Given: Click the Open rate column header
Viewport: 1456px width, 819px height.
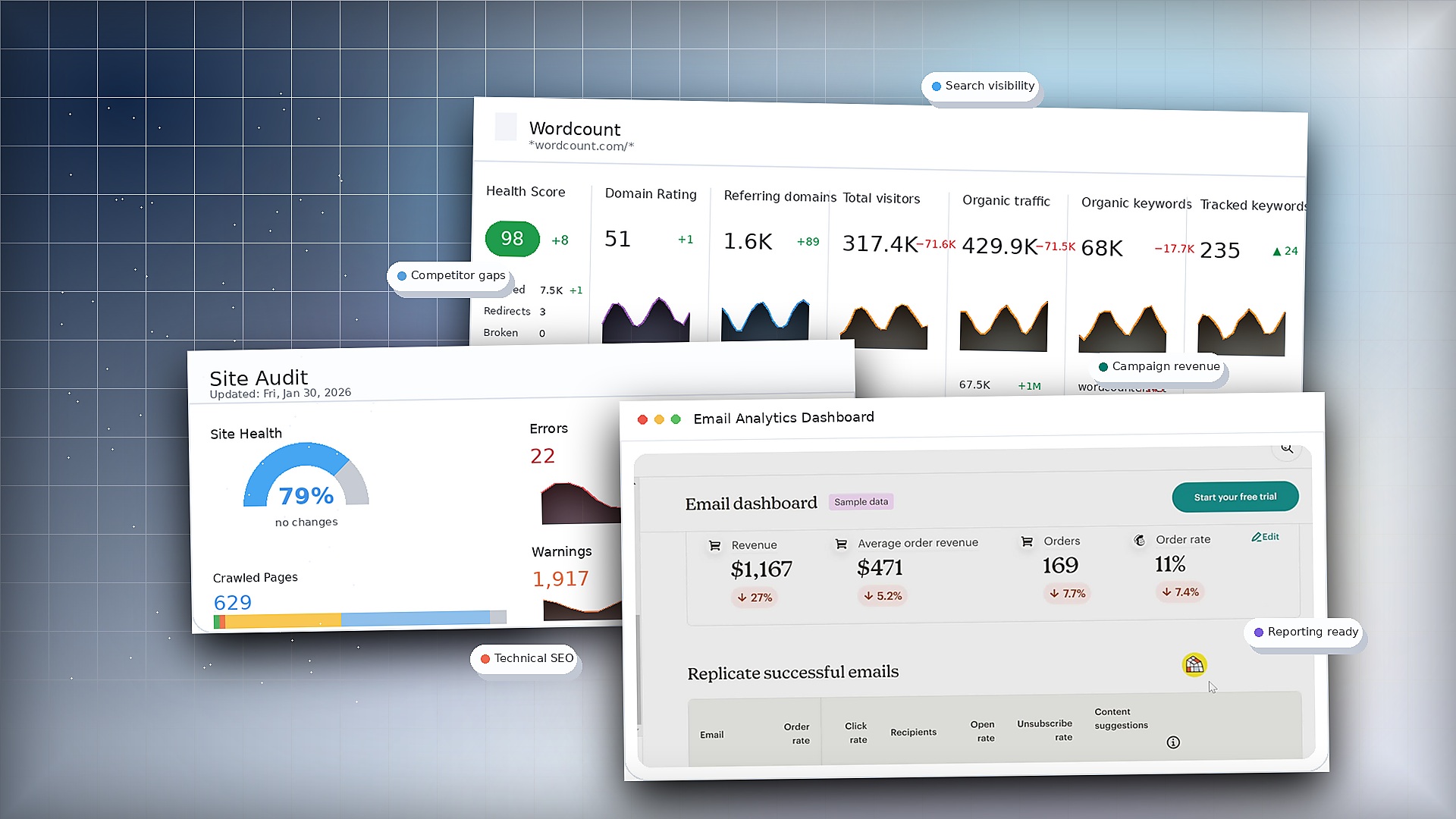Looking at the screenshot, I should [984, 732].
